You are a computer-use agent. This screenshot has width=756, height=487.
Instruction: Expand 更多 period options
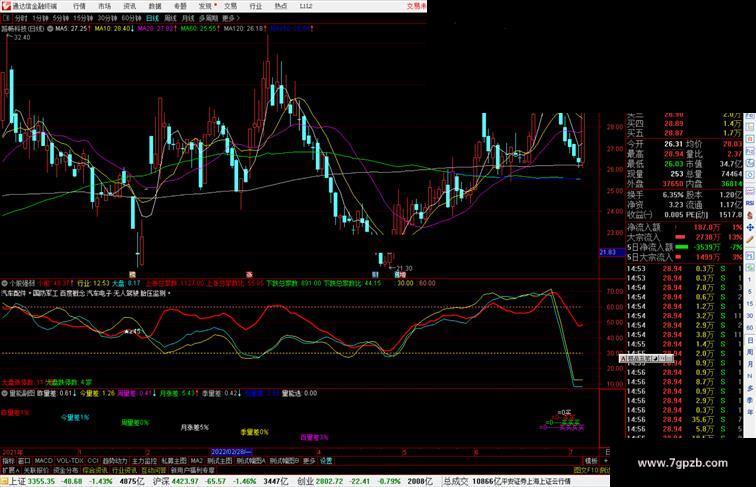coord(230,18)
